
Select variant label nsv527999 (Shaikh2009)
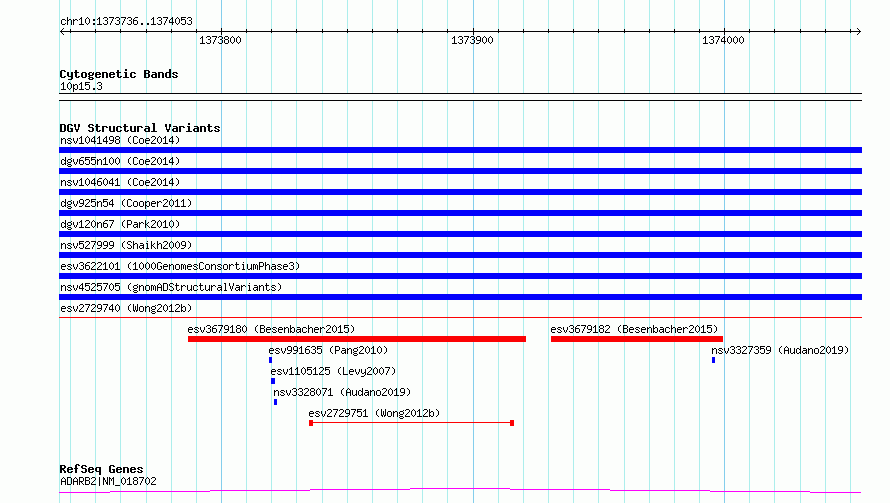(126, 245)
